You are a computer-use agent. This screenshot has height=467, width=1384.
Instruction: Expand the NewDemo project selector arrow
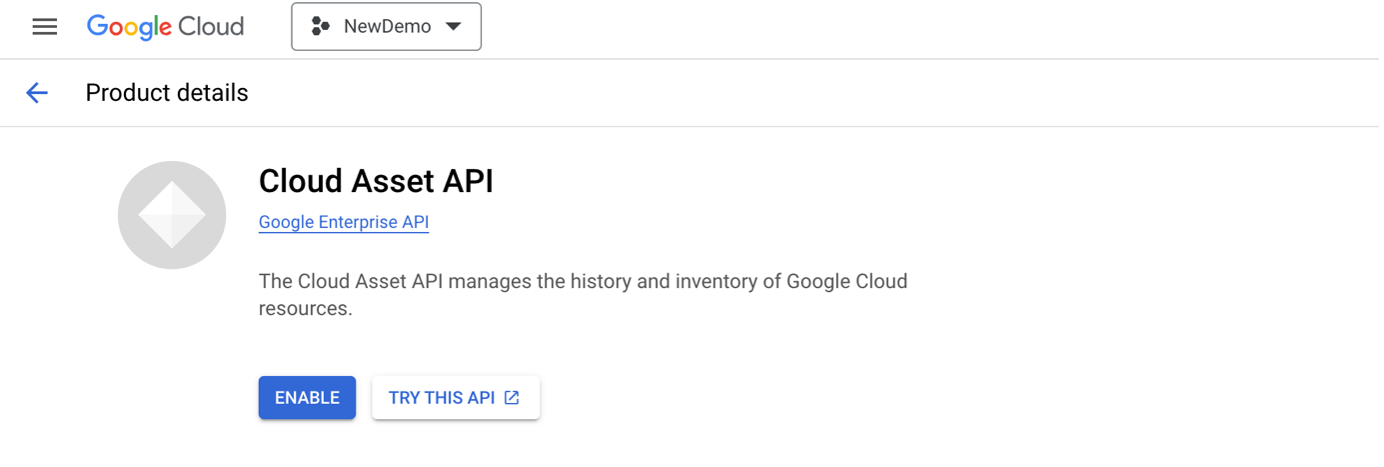coord(453,27)
